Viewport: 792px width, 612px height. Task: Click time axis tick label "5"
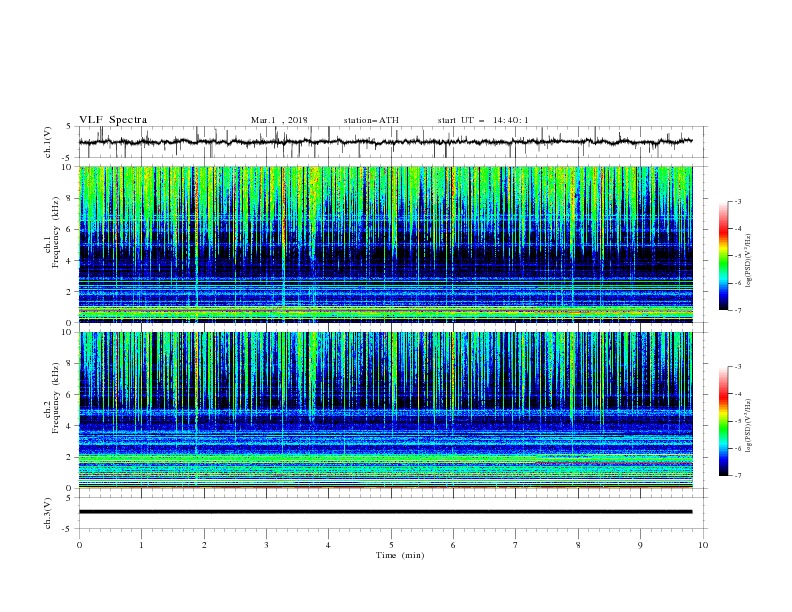point(391,545)
